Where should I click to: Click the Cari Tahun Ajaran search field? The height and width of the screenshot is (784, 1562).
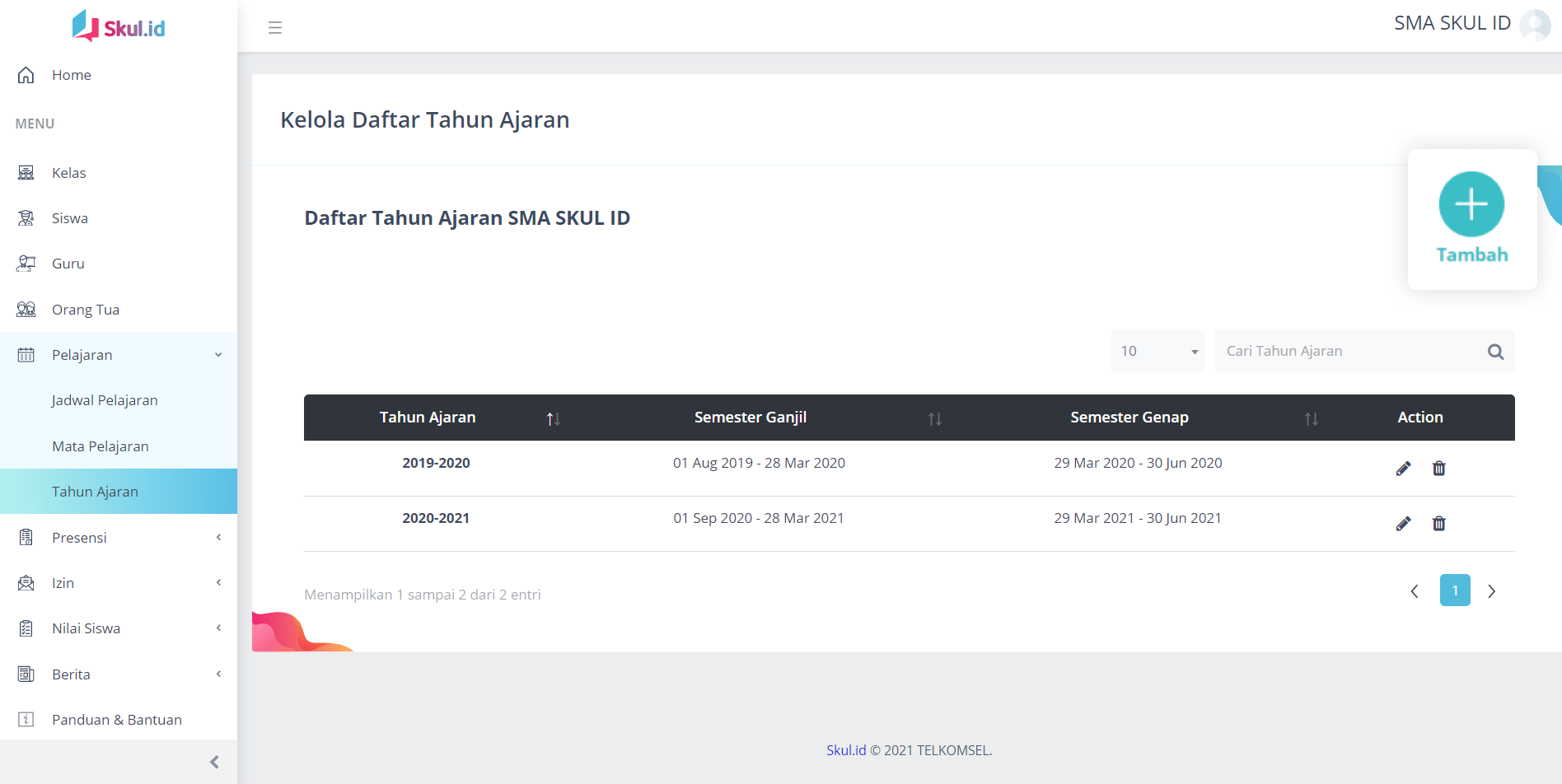point(1351,352)
